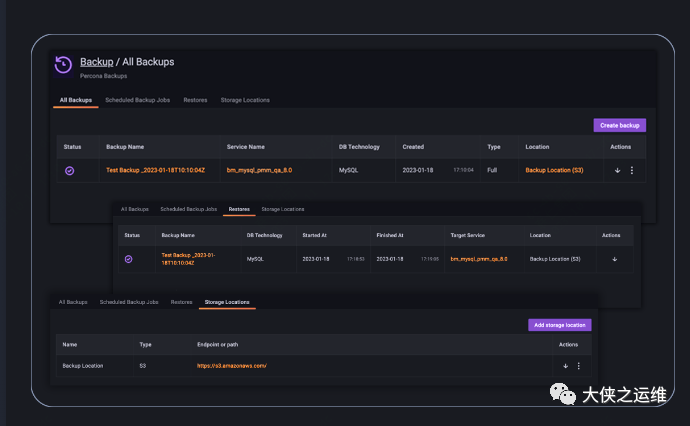690x426 pixels.
Task: Select All Backups tab beside active Storage Locations tab
Action: [73, 301]
